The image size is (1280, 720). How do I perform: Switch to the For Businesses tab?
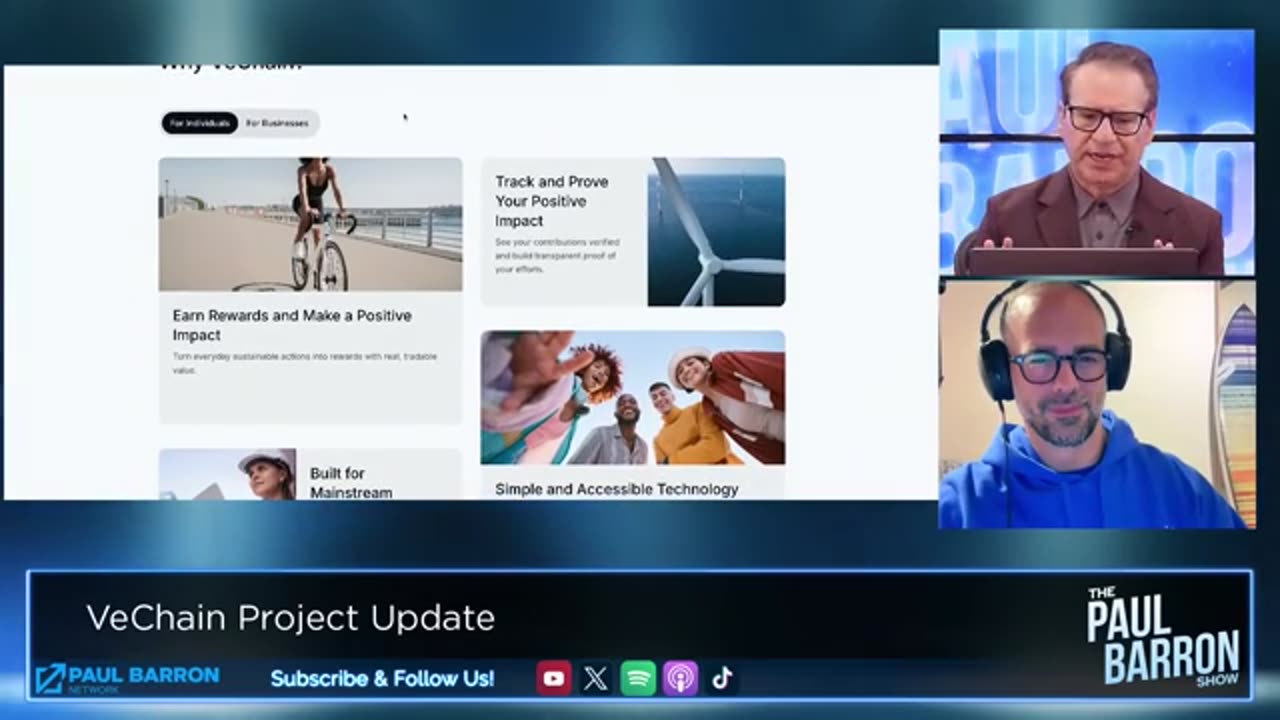278,123
